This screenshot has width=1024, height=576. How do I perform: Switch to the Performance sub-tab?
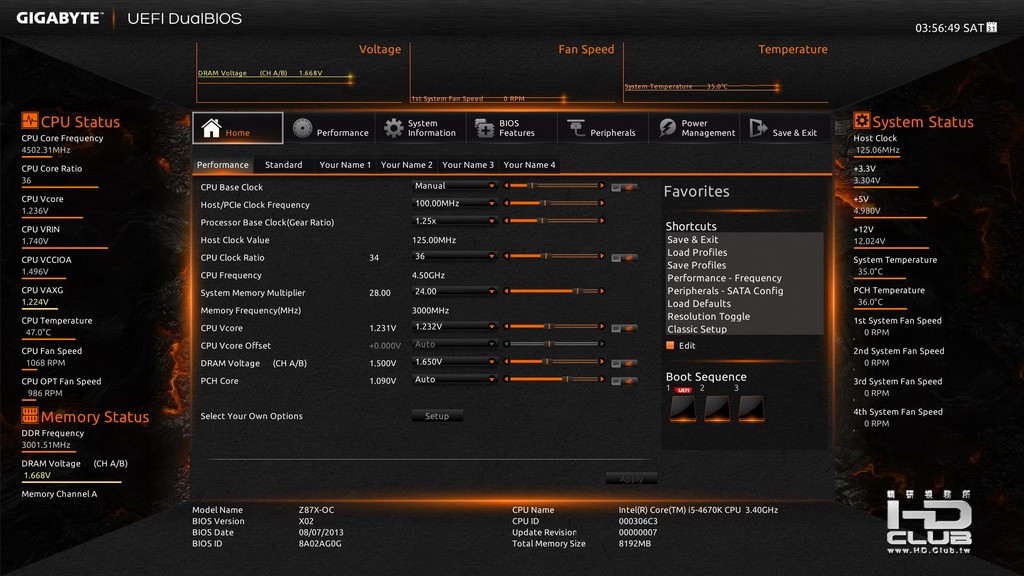223,165
